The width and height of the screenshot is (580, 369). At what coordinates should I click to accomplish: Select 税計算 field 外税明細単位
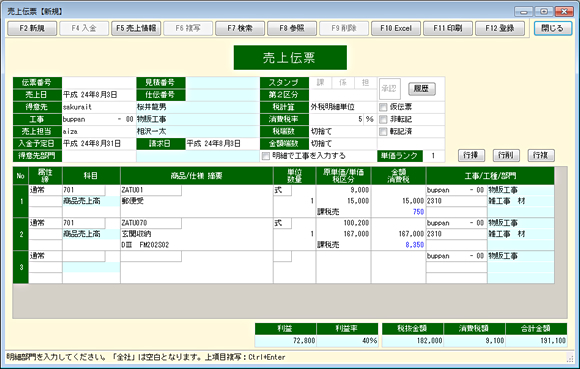point(343,107)
